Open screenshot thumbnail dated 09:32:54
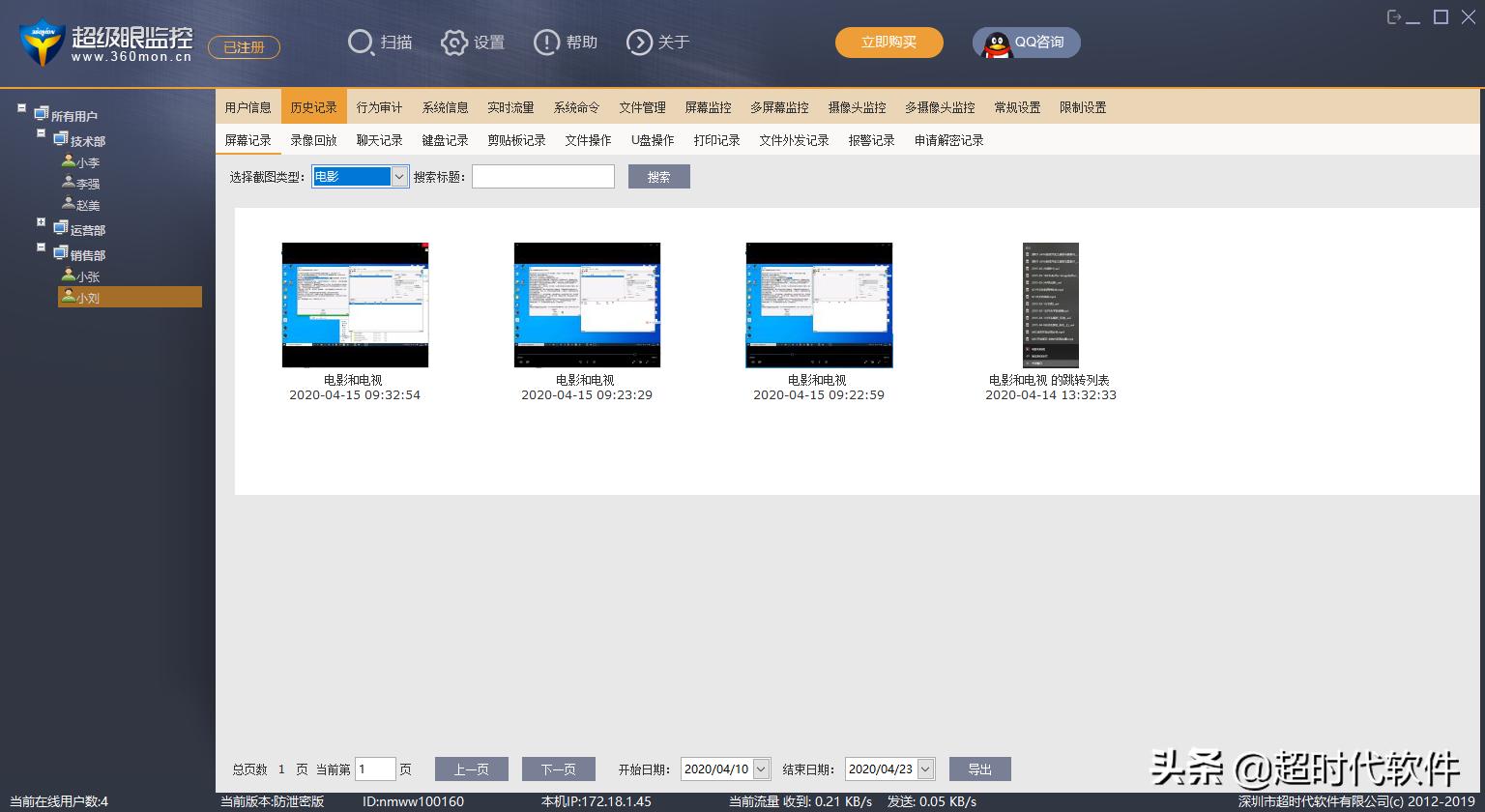Image resolution: width=1485 pixels, height=812 pixels. [x=355, y=304]
